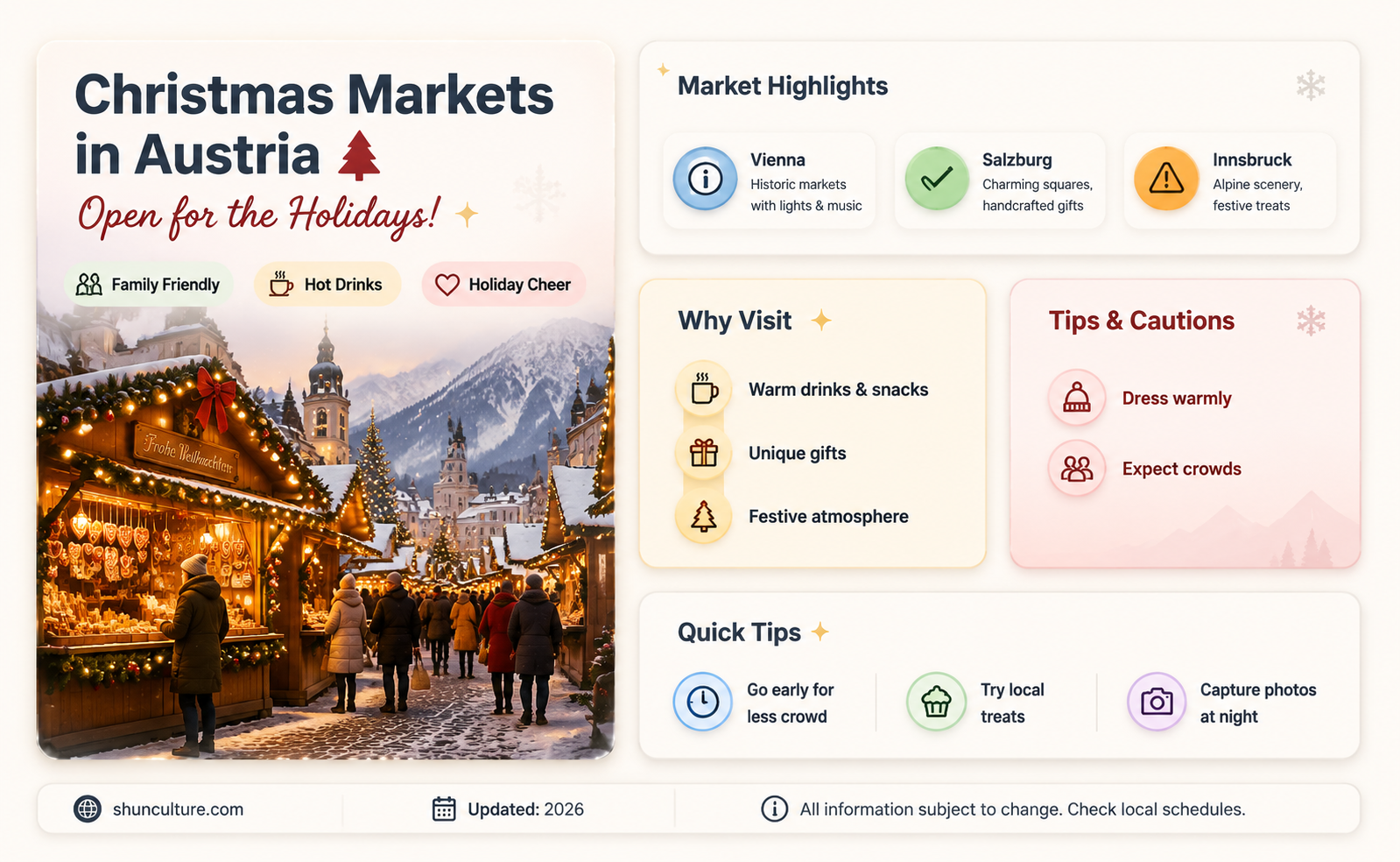Click the Why Visit heading

[x=735, y=321]
